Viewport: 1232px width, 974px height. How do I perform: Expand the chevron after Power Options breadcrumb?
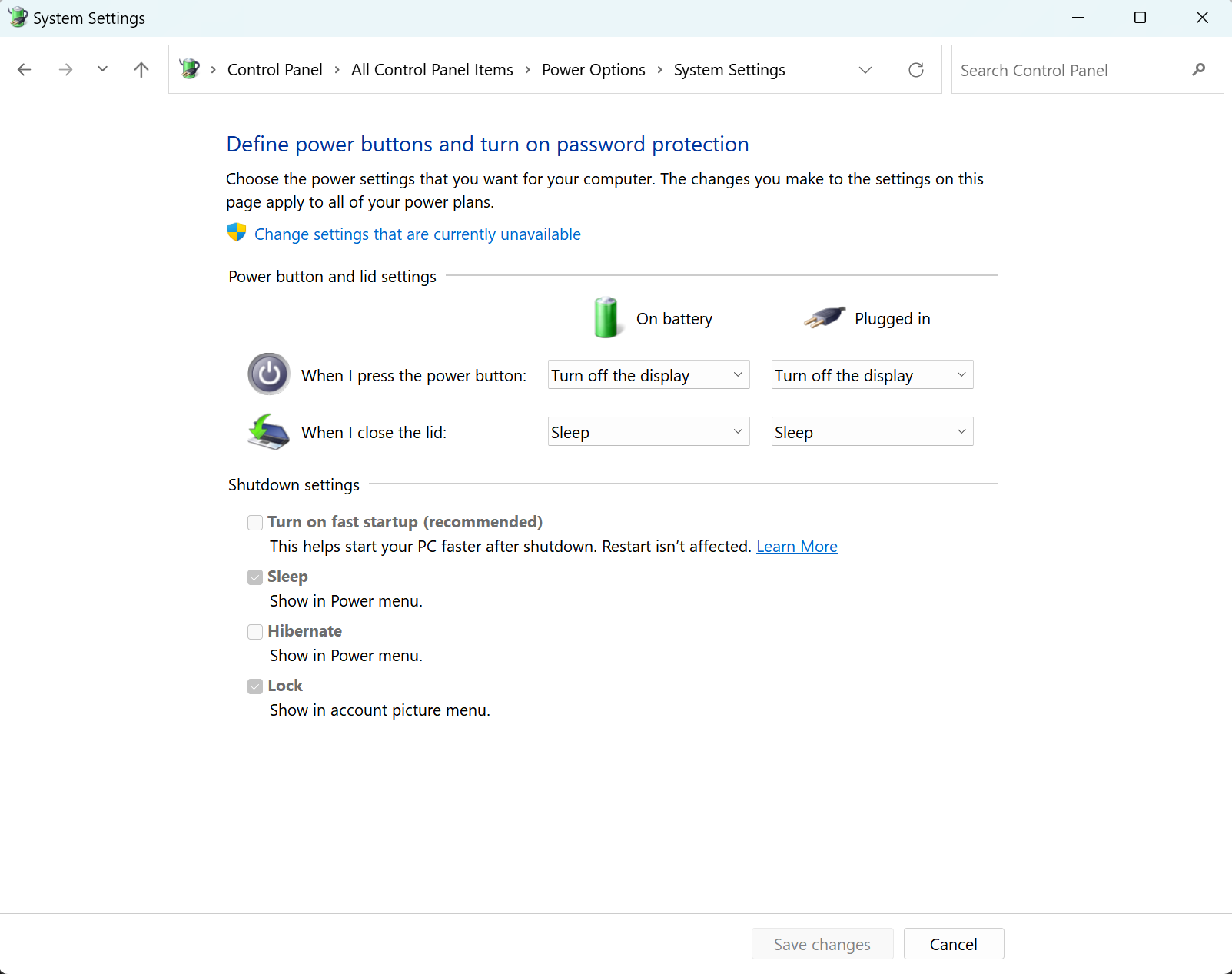coord(659,70)
